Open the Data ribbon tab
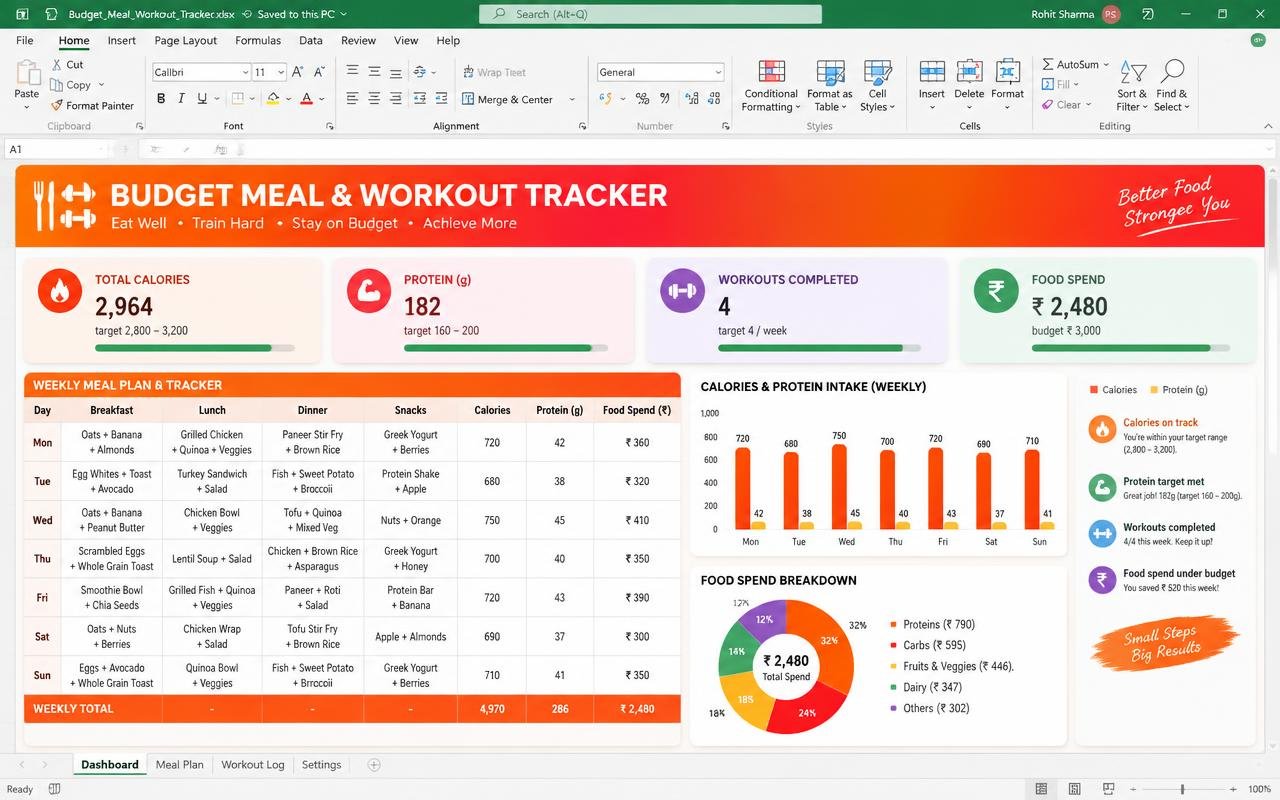 click(311, 41)
